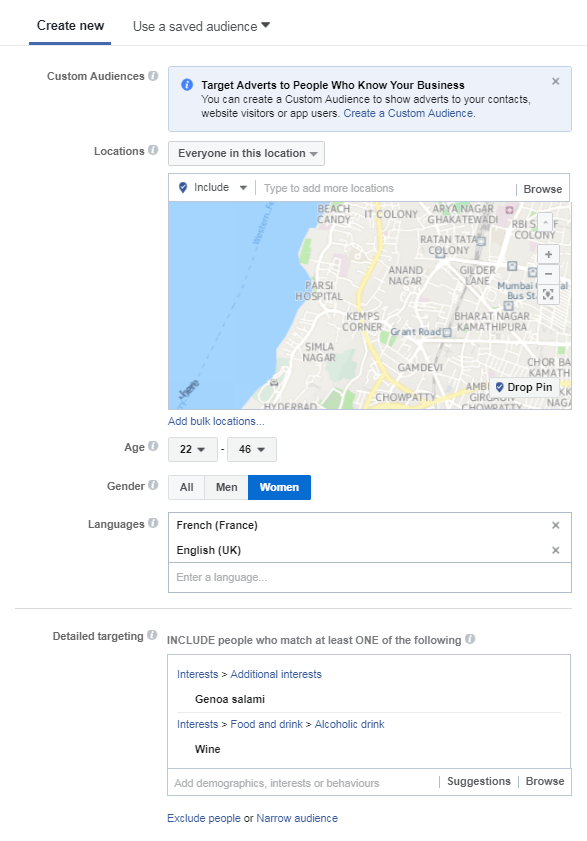Image resolution: width=587 pixels, height=841 pixels.
Task: Toggle the map fullscreen icon
Action: point(548,294)
